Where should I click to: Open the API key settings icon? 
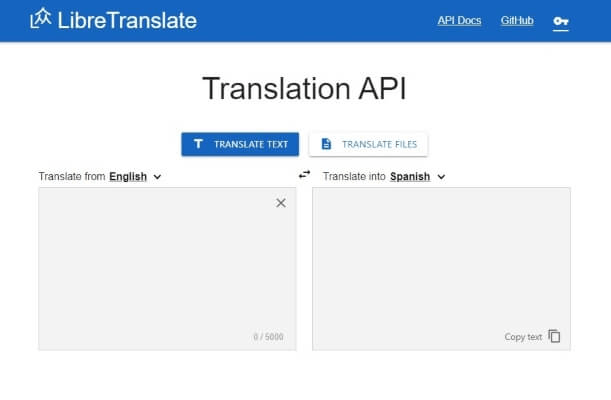(561, 21)
